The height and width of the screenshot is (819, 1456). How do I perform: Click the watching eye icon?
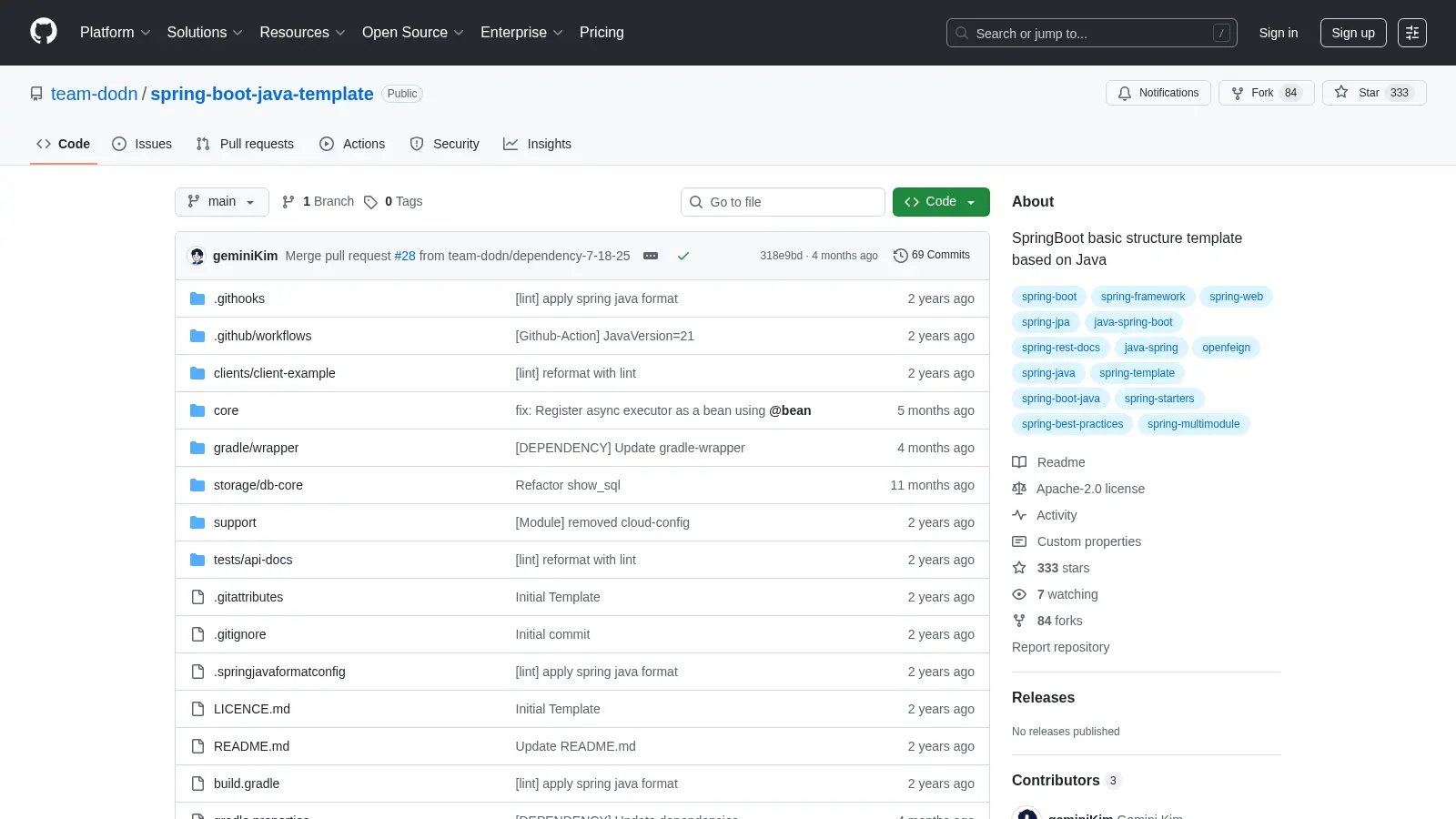point(1019,594)
